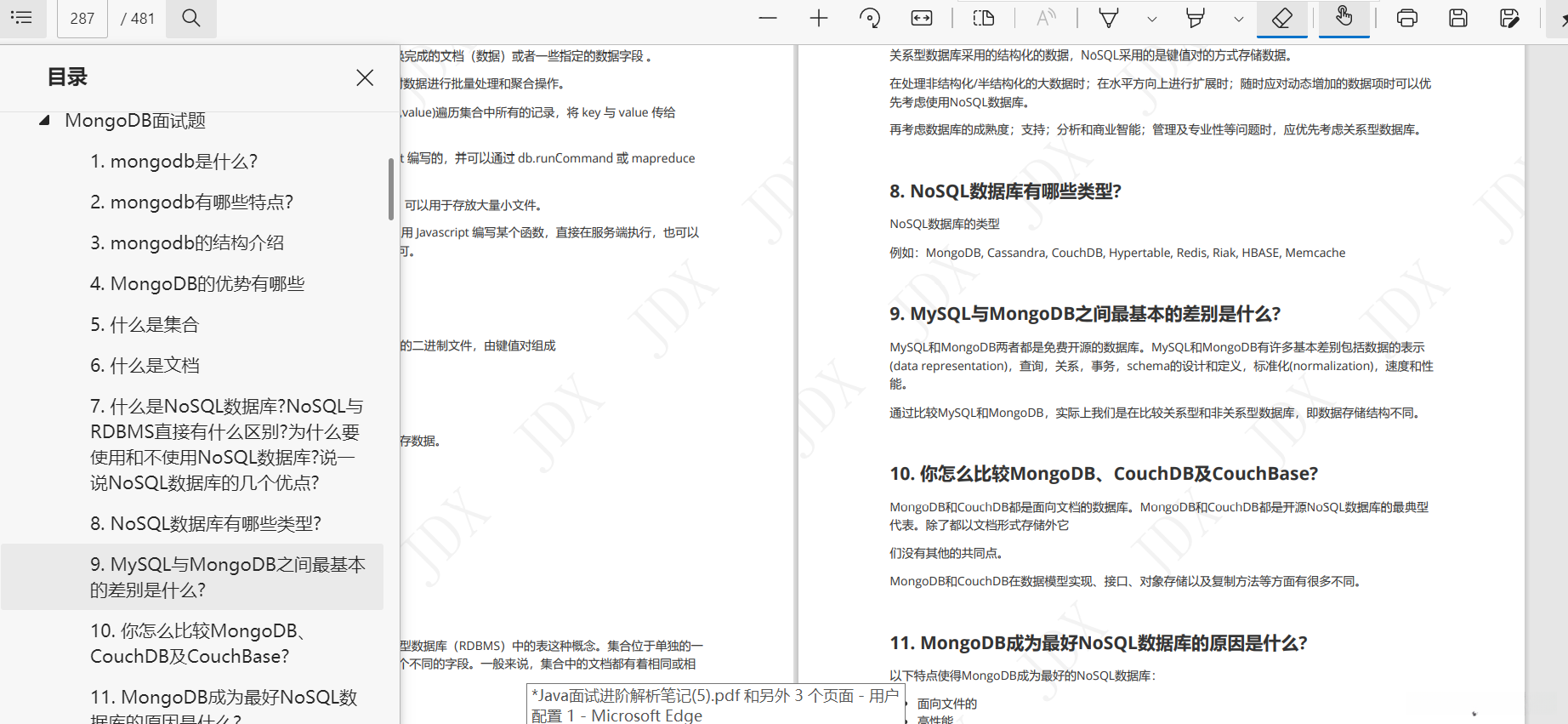This screenshot has width=1568, height=724.
Task: Go to 8. NoSQL数据库有哪些类型?
Action: tap(206, 523)
